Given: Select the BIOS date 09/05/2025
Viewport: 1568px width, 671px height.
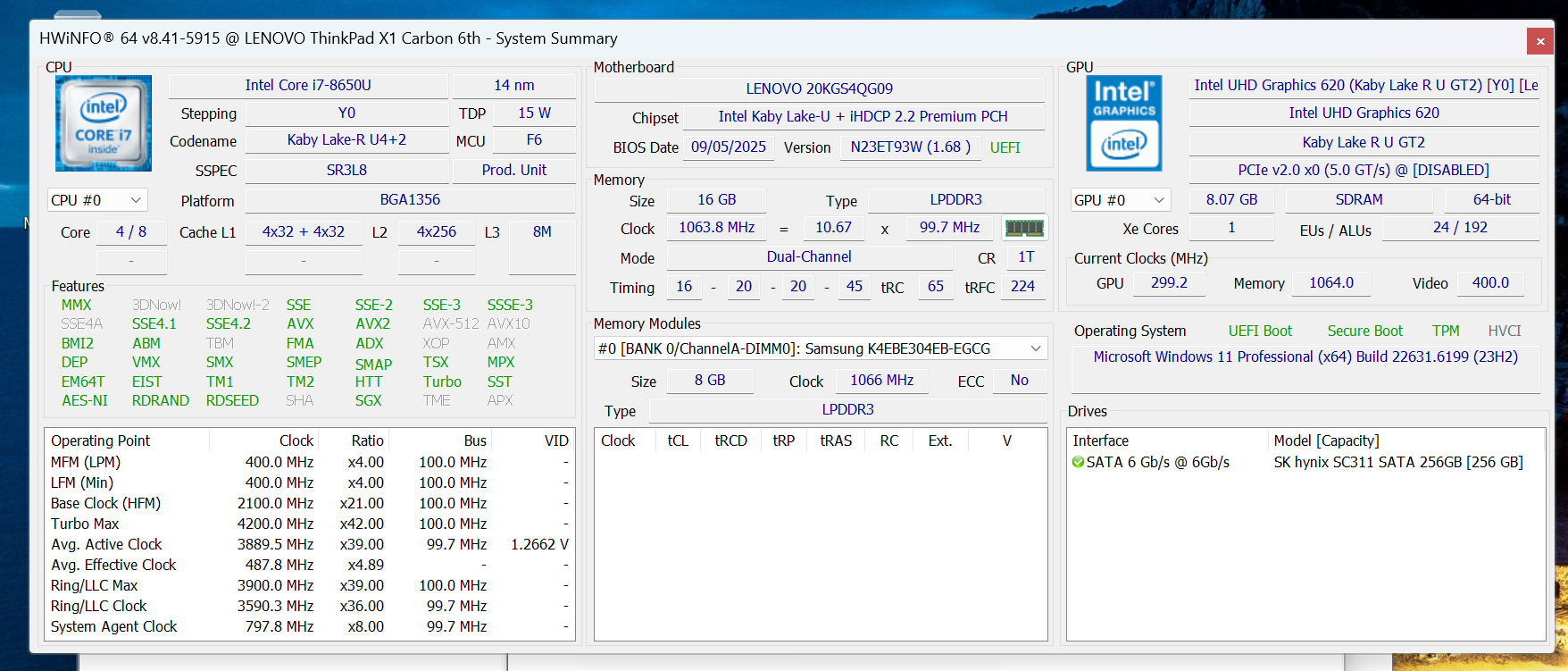Looking at the screenshot, I should click(x=729, y=147).
